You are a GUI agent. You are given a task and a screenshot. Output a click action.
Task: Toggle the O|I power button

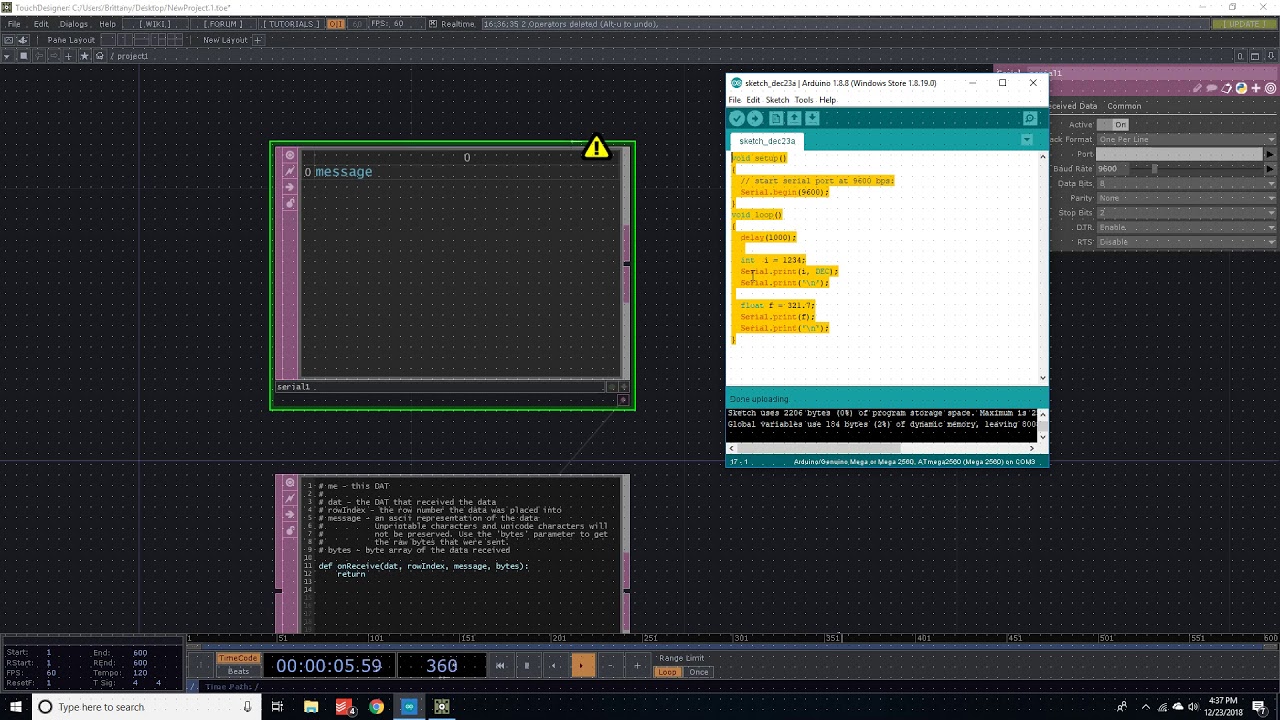click(335, 24)
